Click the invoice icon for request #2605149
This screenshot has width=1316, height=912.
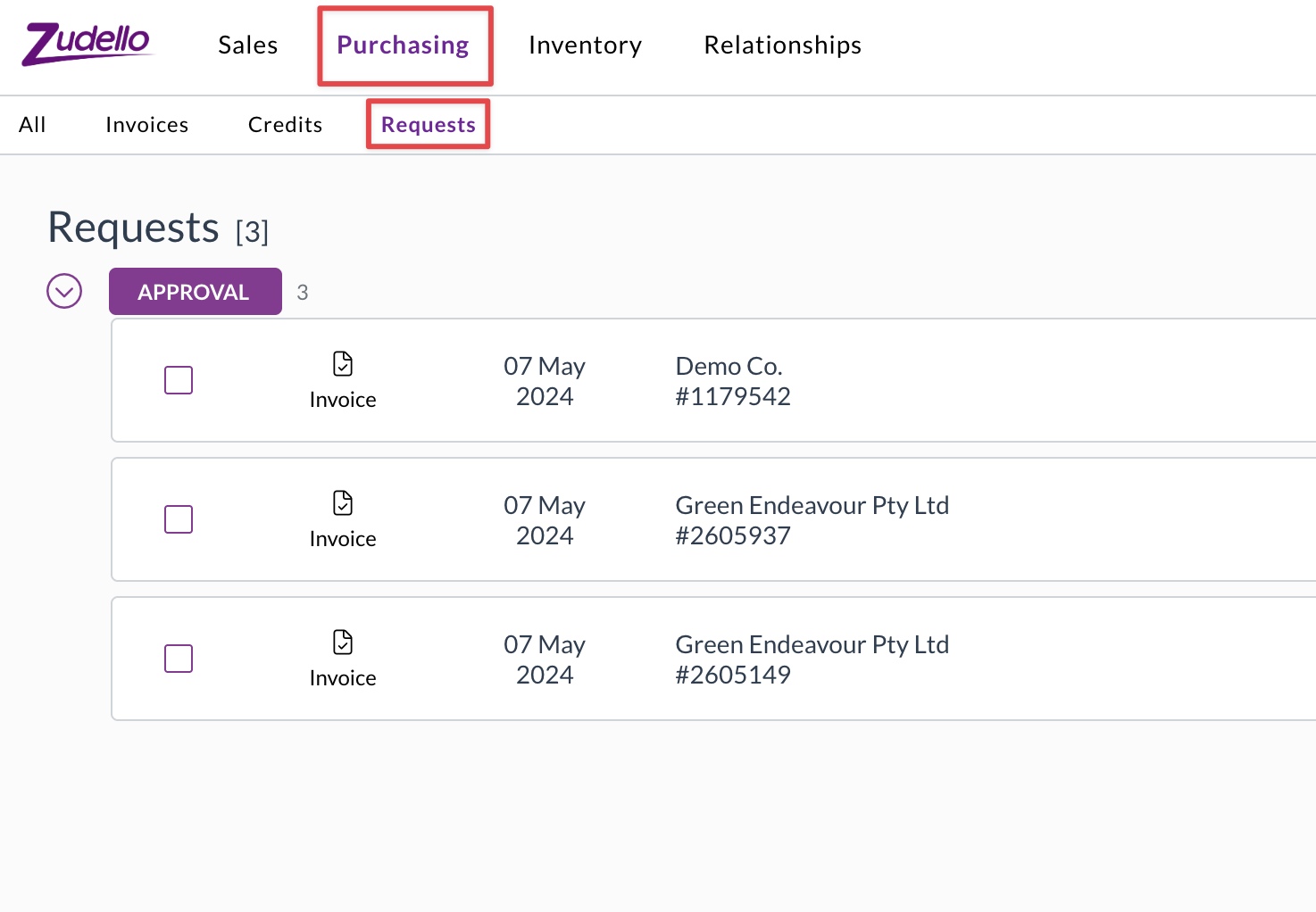click(343, 643)
